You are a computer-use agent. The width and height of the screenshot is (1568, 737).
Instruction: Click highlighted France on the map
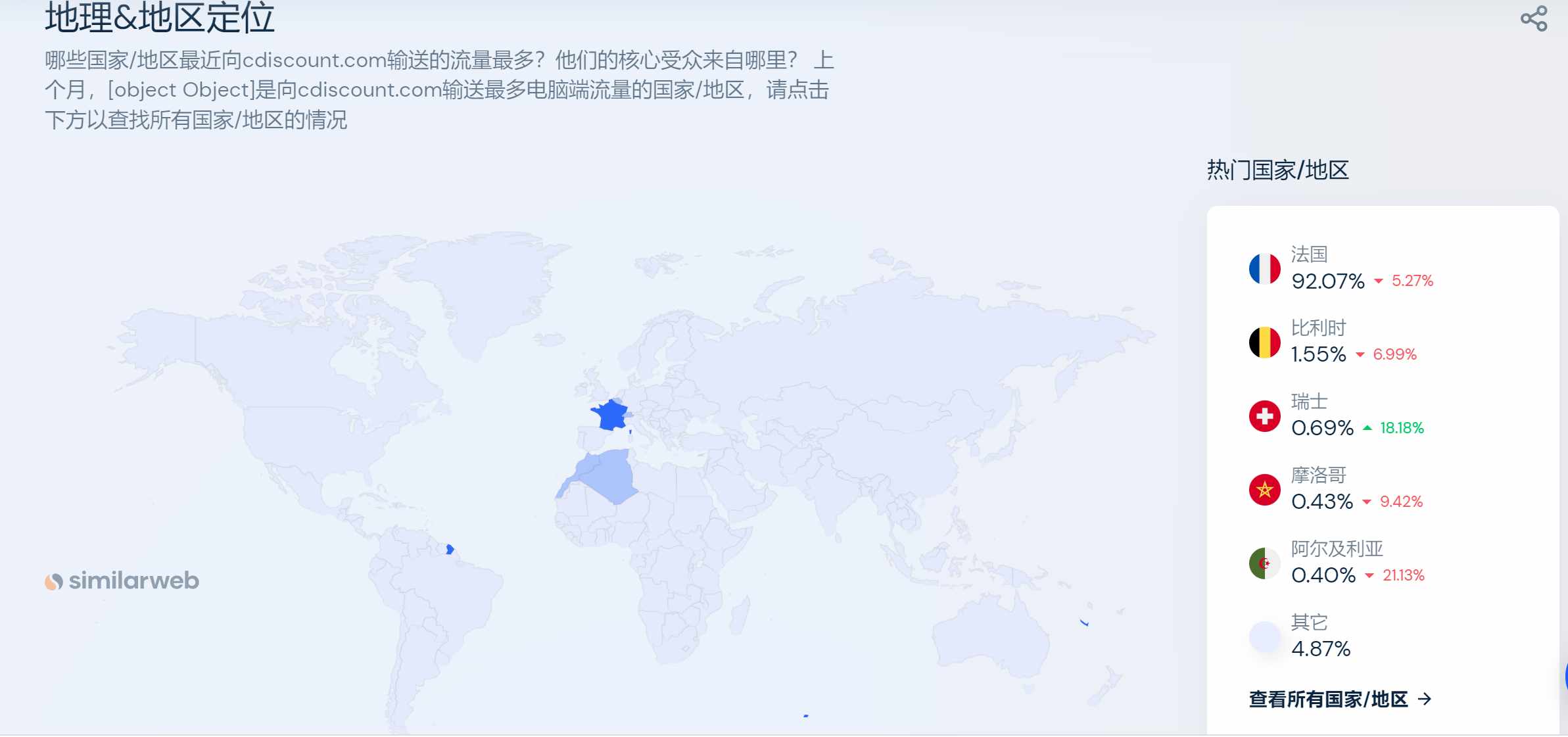pyautogui.click(x=611, y=415)
